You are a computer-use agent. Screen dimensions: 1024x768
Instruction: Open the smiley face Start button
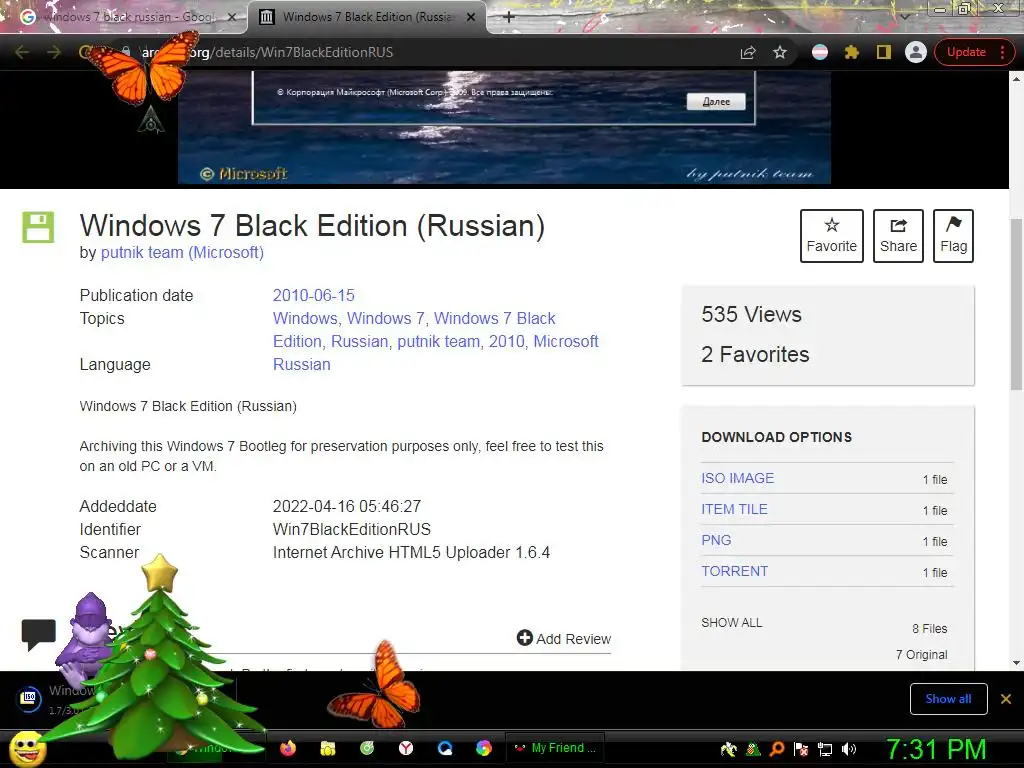tap(27, 748)
